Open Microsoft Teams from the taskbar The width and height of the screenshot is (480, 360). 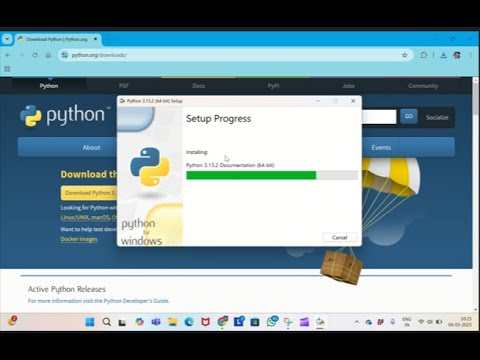pos(156,322)
